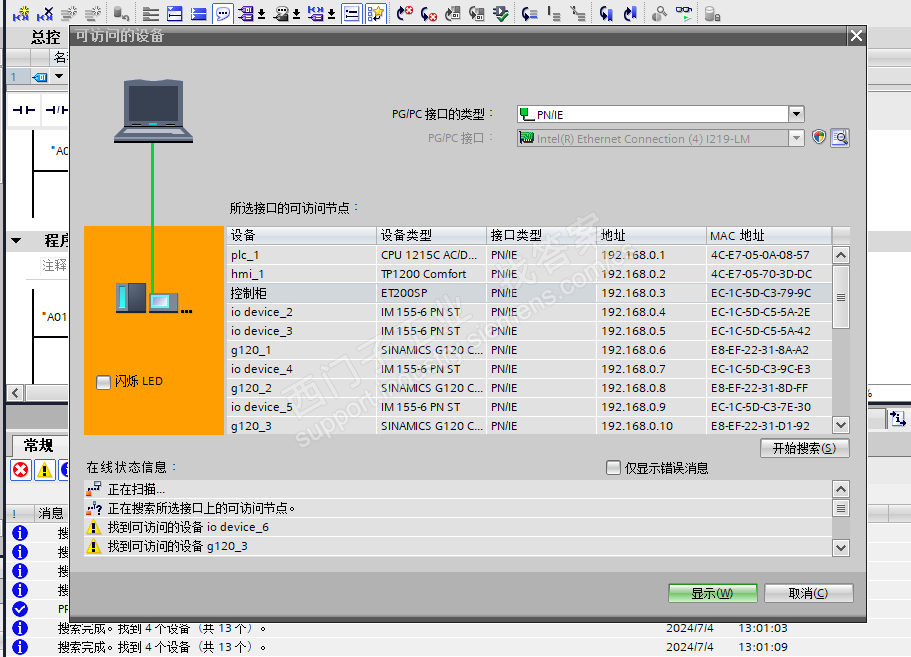Image resolution: width=911 pixels, height=657 pixels.
Task: Select the io device_5 row
Action: 529,407
